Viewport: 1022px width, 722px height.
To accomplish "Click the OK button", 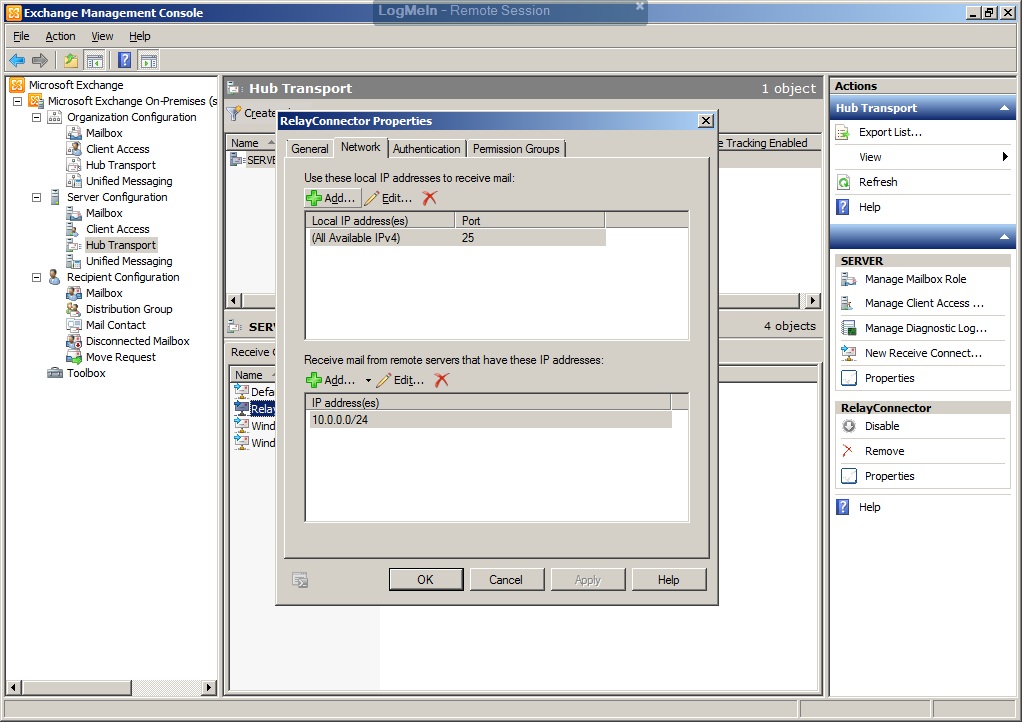I will [x=426, y=579].
